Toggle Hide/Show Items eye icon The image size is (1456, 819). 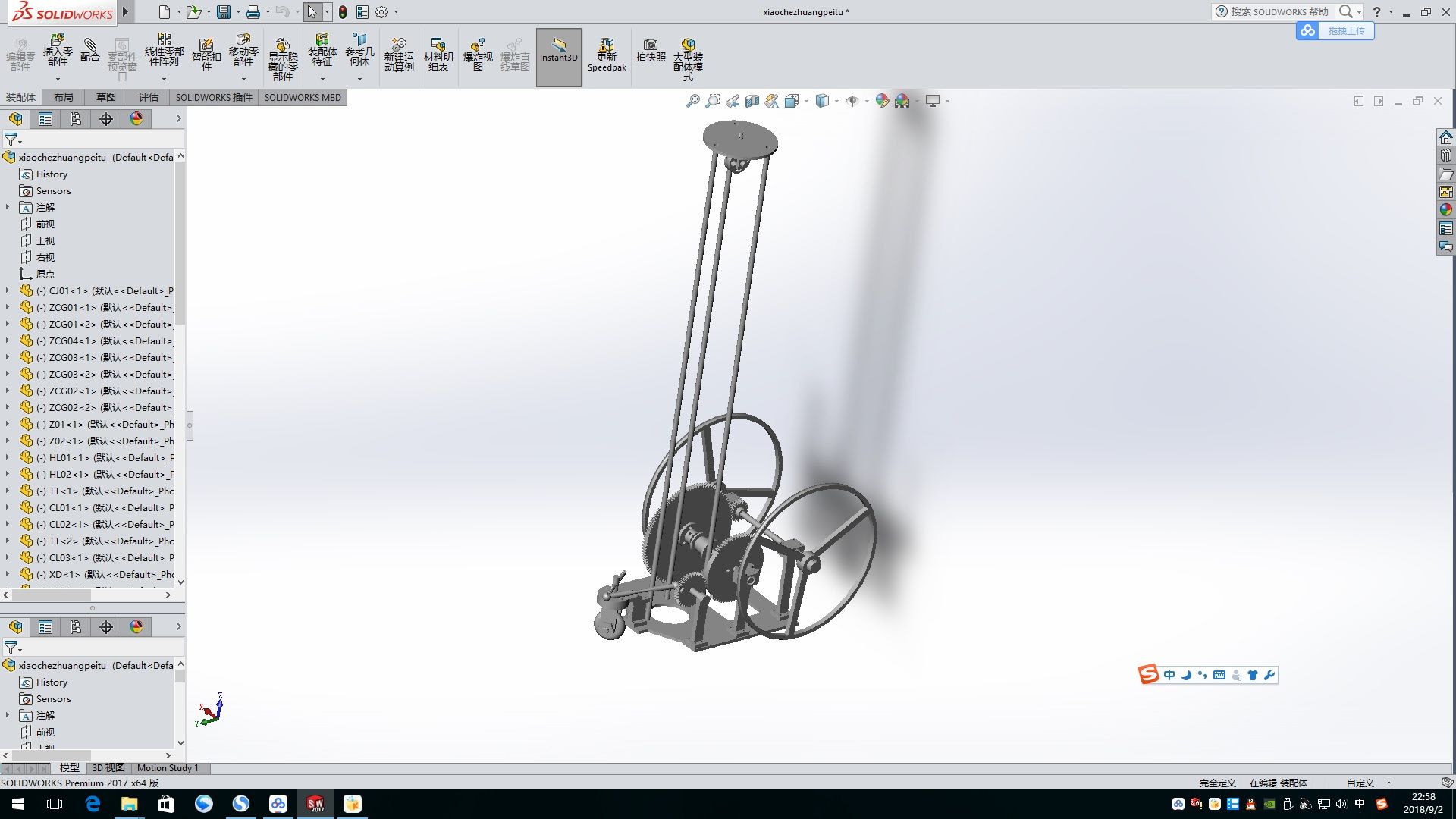point(852,101)
